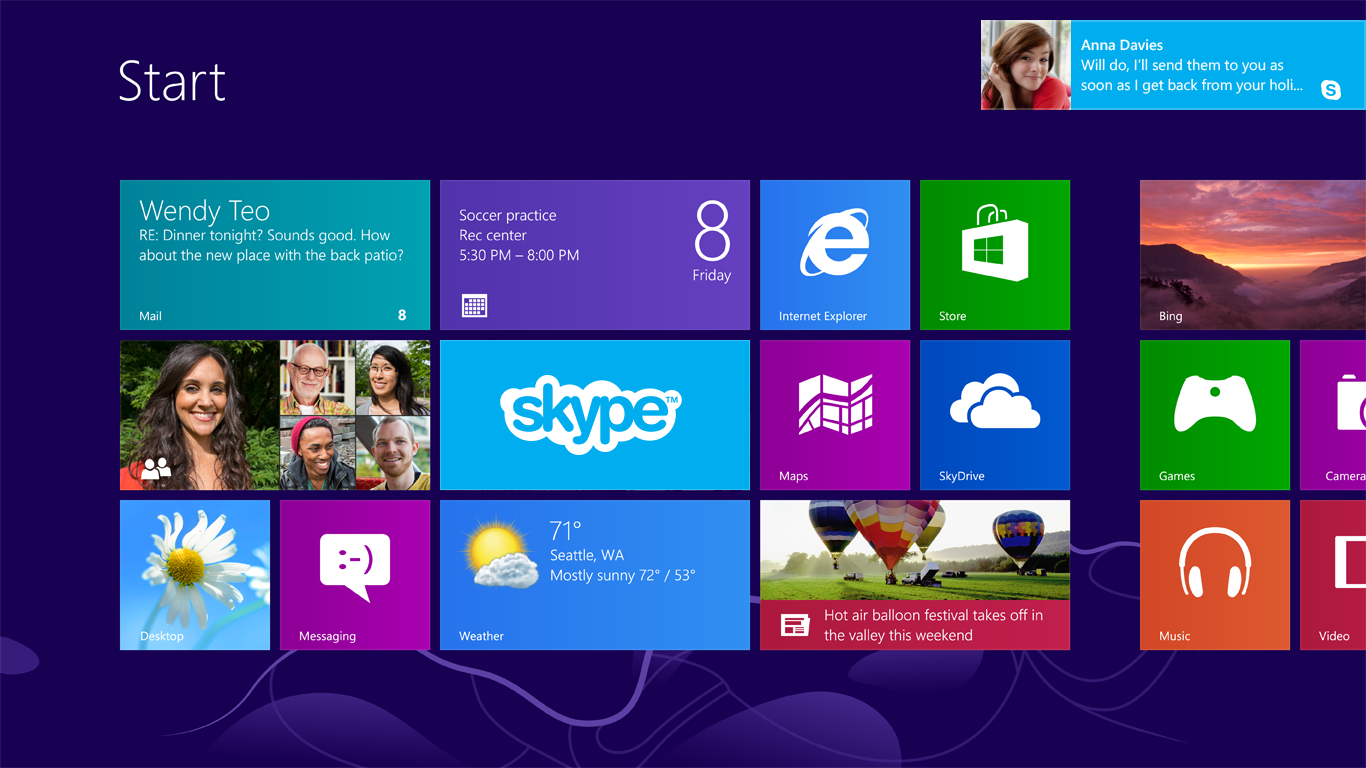Switch to the Desktop
Image resolution: width=1366 pixels, height=768 pixels.
pyautogui.click(x=194, y=574)
